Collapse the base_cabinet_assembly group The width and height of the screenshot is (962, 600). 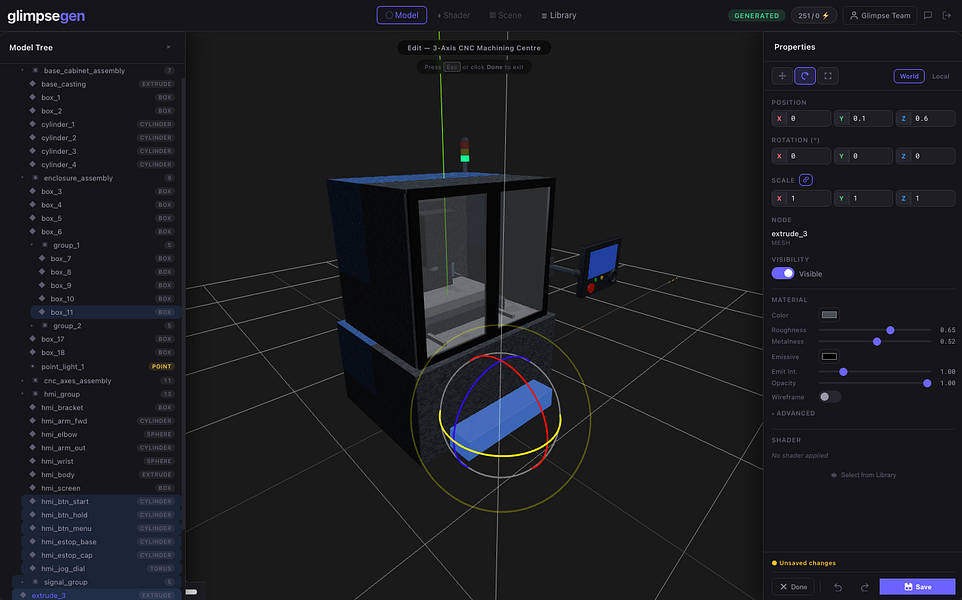click(23, 71)
